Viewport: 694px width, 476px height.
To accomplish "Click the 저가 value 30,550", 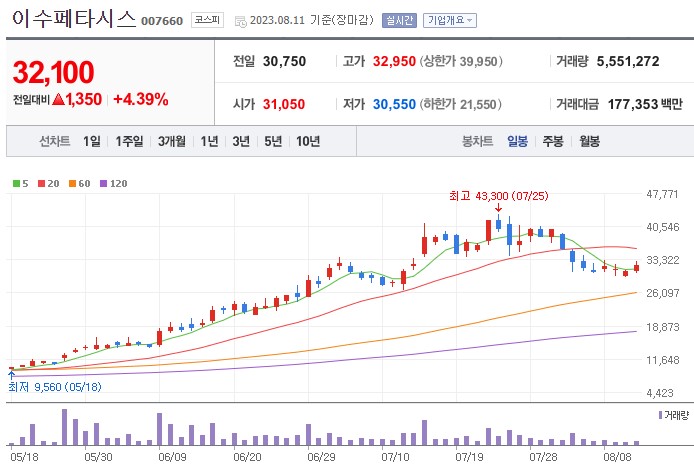I will pyautogui.click(x=394, y=104).
